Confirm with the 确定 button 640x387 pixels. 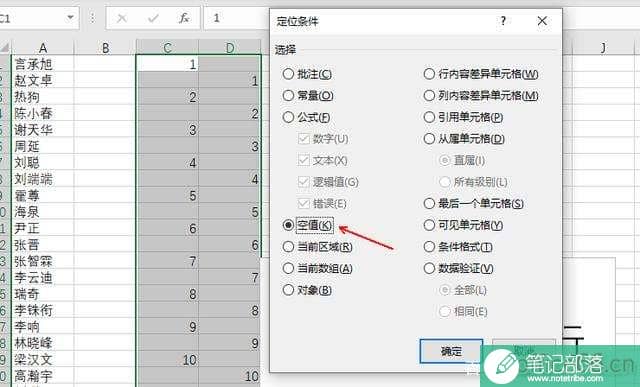tap(451, 351)
